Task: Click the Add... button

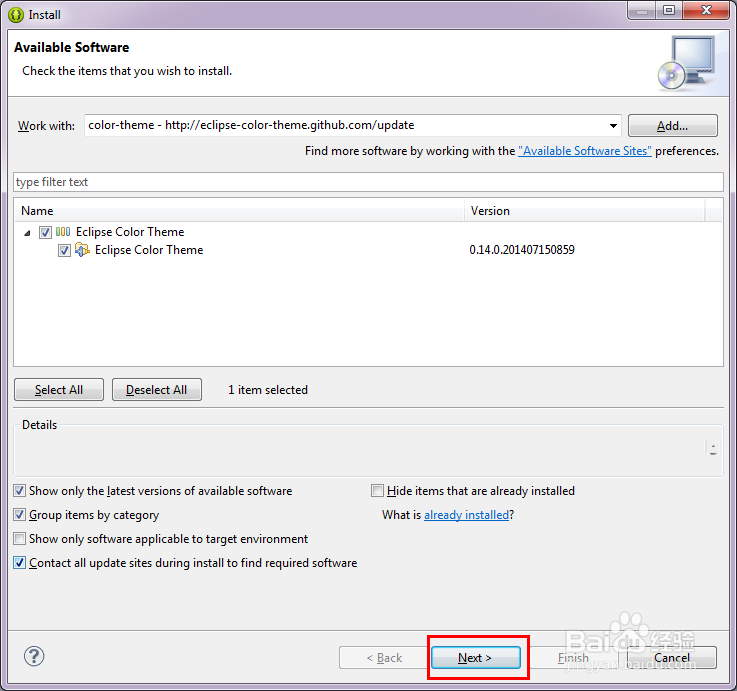Action: 673,126
